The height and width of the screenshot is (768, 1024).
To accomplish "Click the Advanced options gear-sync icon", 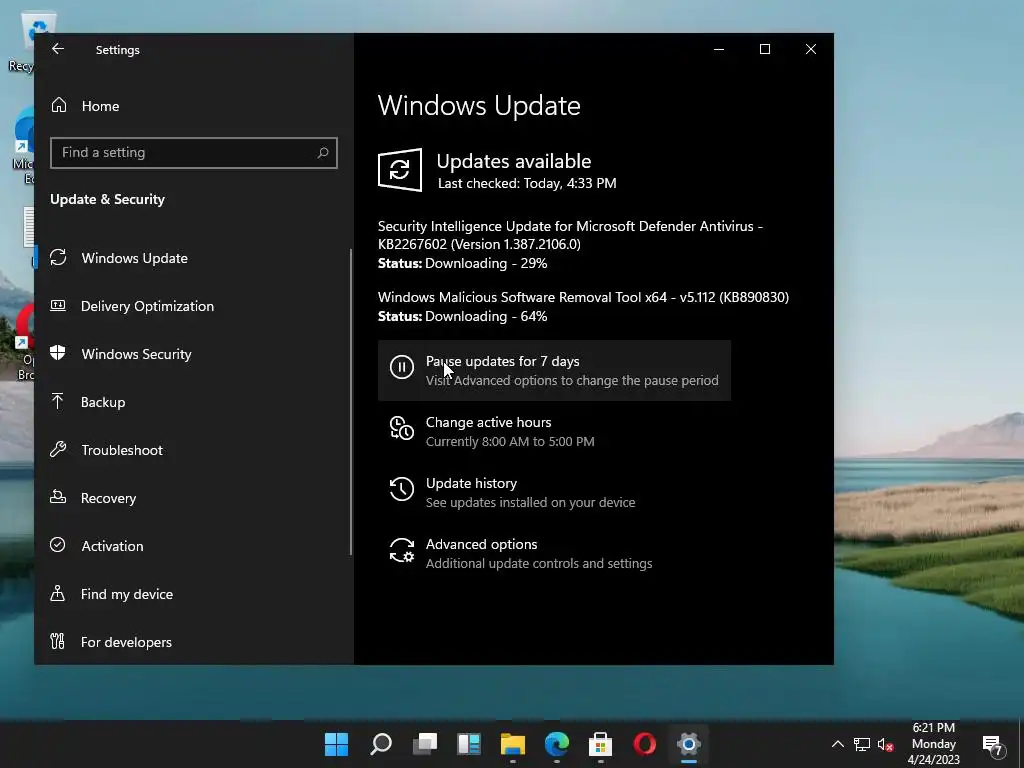I will [402, 551].
